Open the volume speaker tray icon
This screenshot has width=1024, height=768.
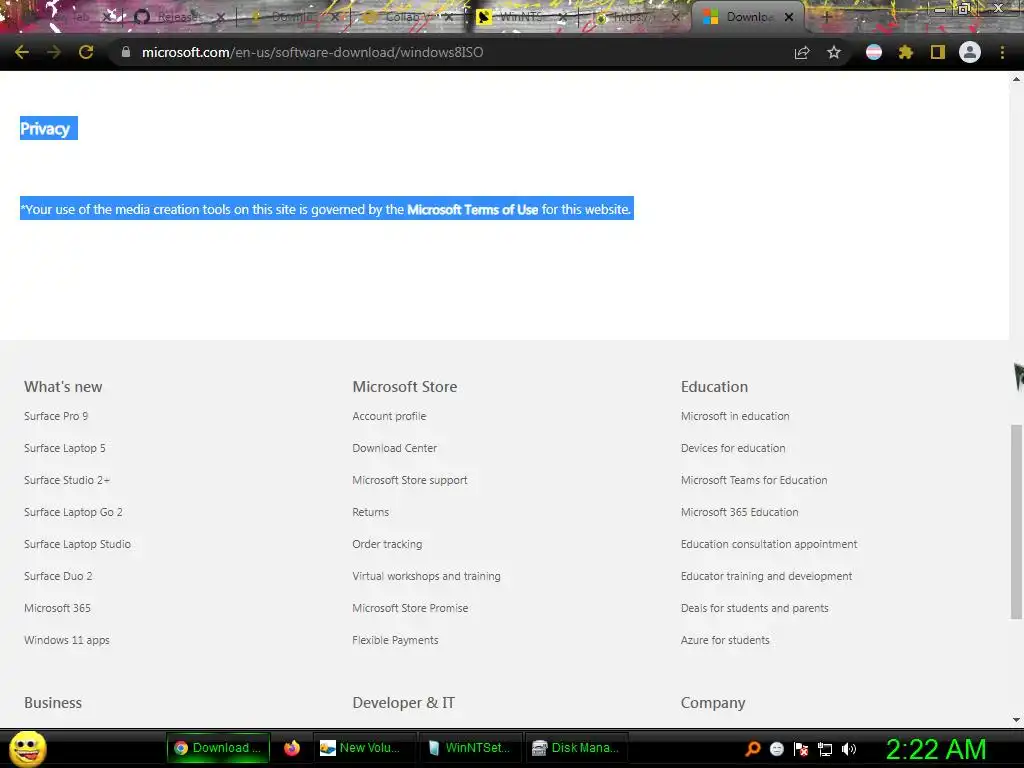(849, 748)
